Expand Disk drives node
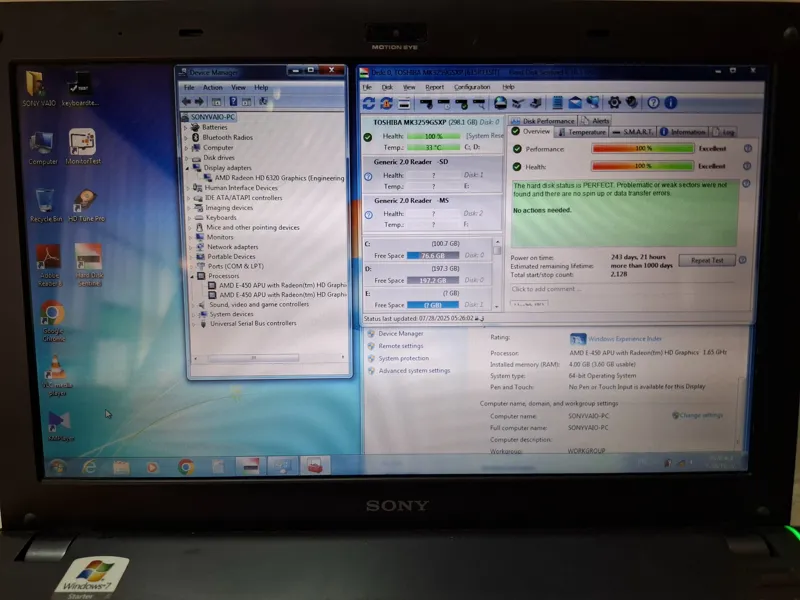The height and width of the screenshot is (600, 800). [x=187, y=158]
